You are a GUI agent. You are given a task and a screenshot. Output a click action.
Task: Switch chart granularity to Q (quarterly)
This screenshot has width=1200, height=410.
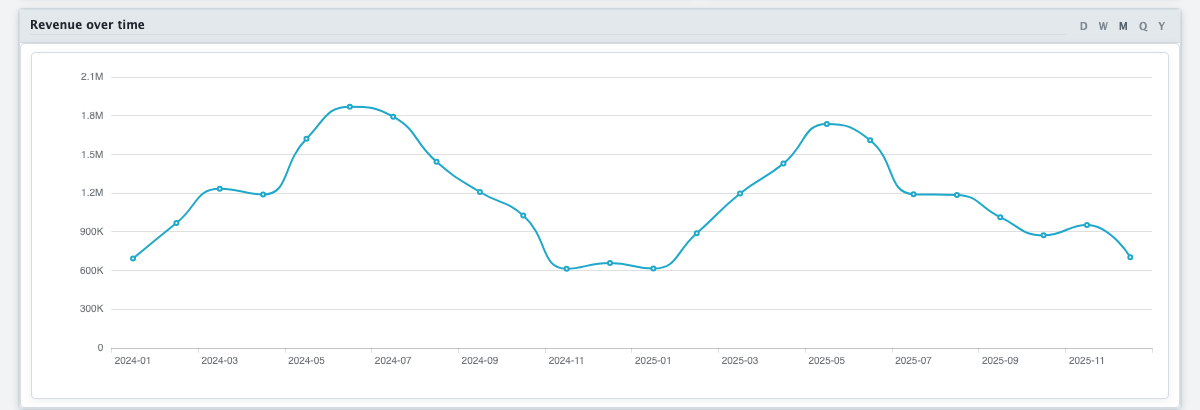1143,26
